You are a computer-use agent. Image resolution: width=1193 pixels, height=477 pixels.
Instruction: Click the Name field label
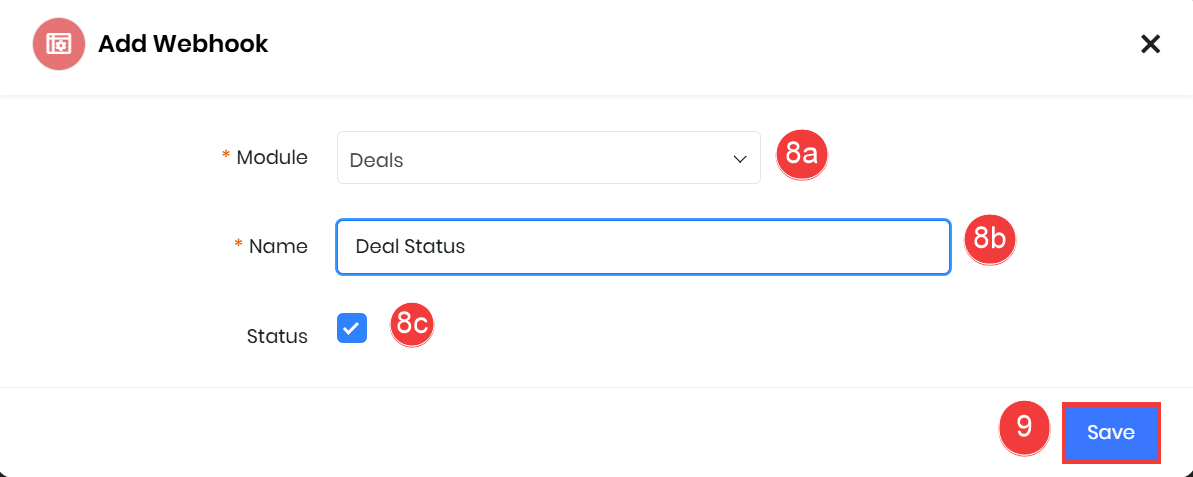click(278, 246)
